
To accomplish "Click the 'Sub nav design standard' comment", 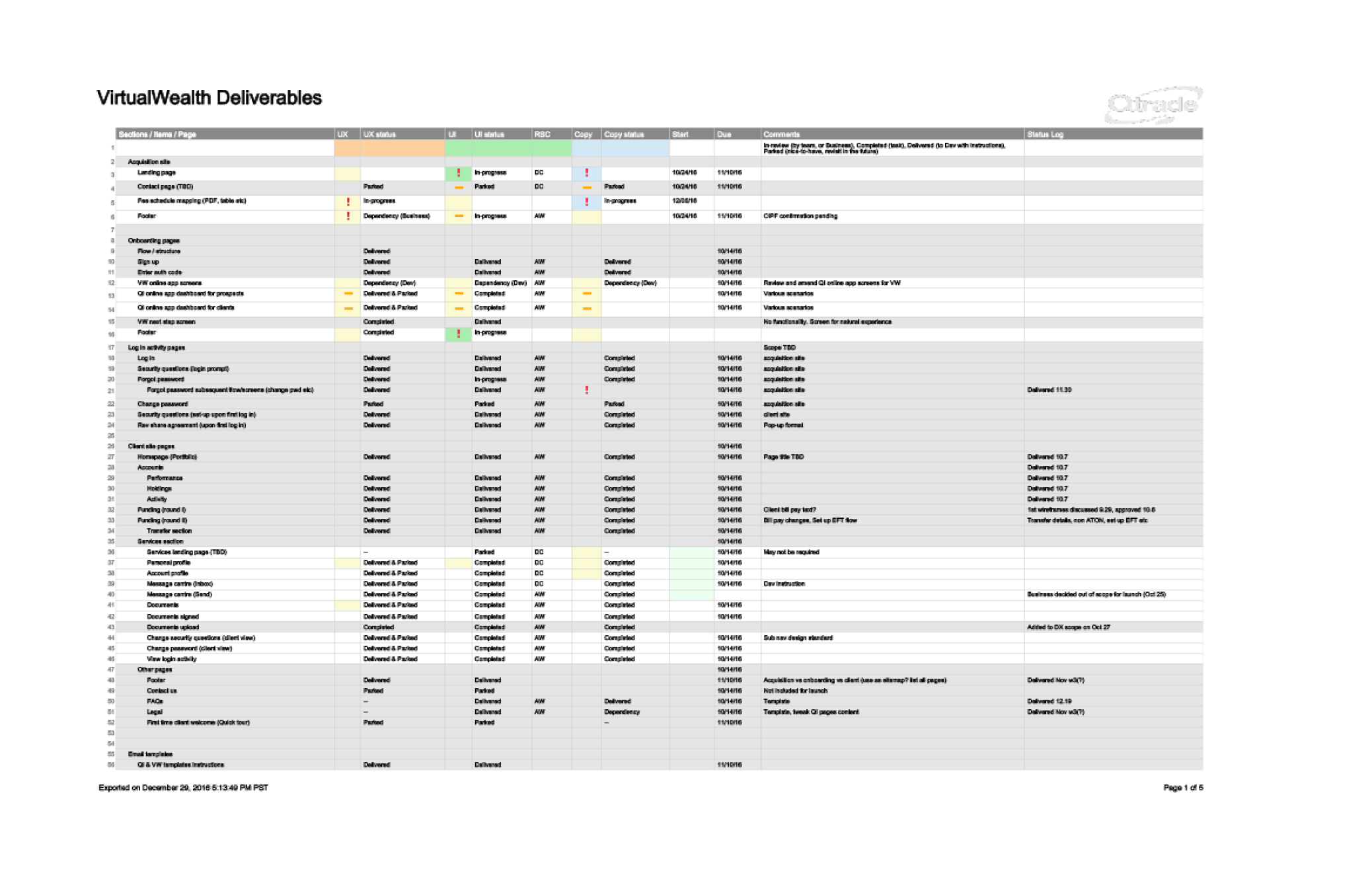I will (x=798, y=638).
